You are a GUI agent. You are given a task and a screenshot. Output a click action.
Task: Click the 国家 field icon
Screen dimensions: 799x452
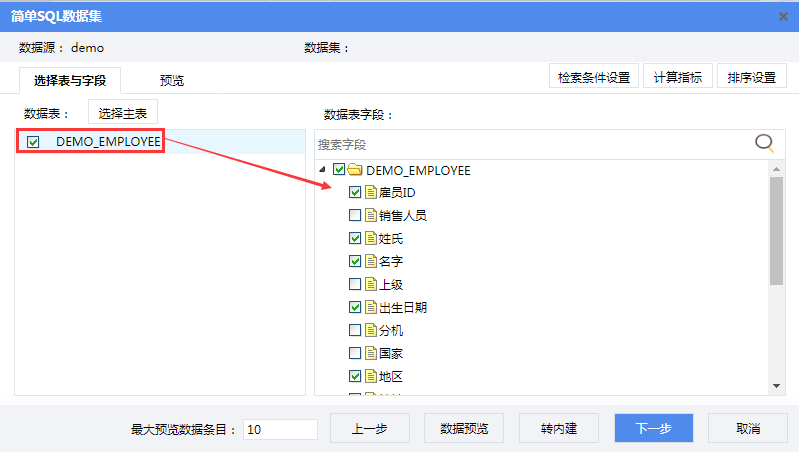point(371,354)
